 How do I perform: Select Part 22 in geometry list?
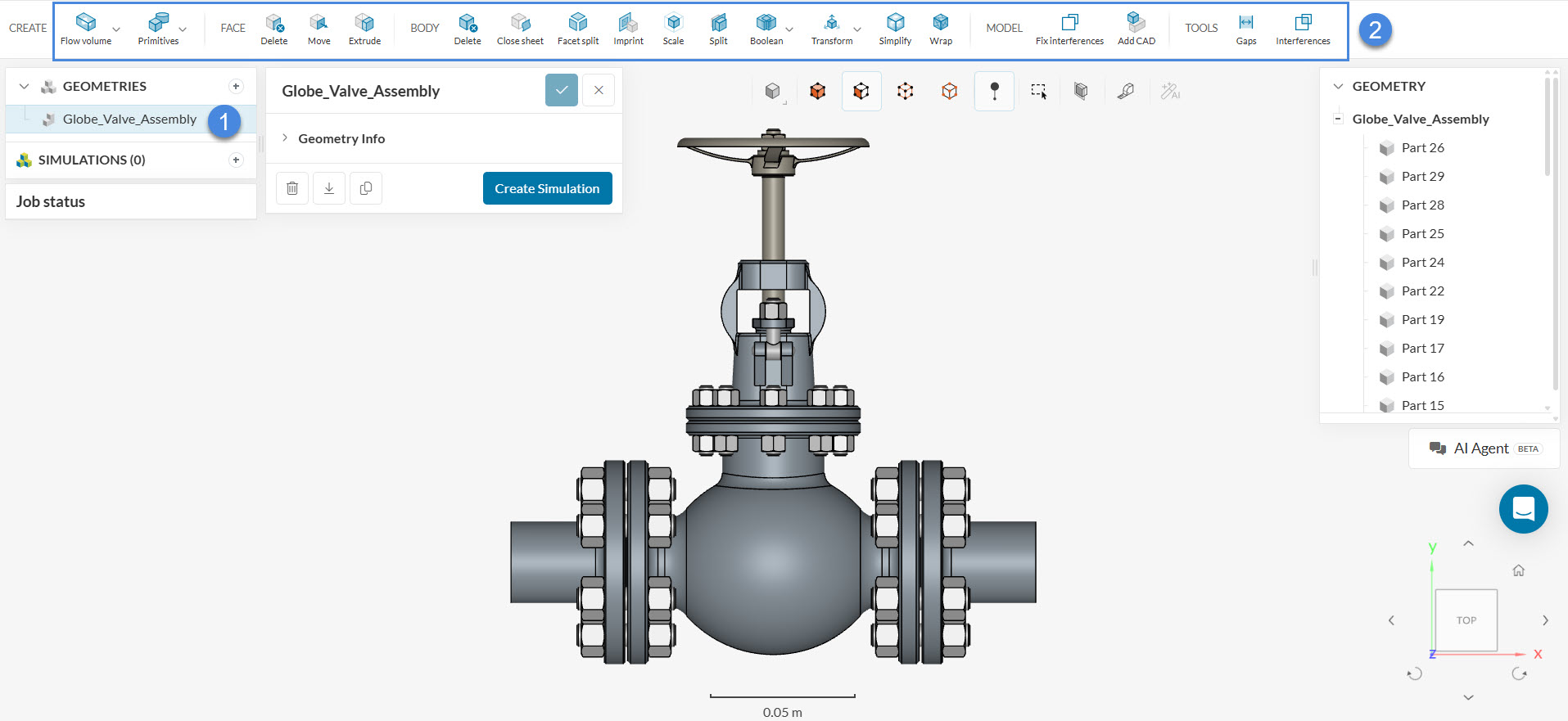1422,291
